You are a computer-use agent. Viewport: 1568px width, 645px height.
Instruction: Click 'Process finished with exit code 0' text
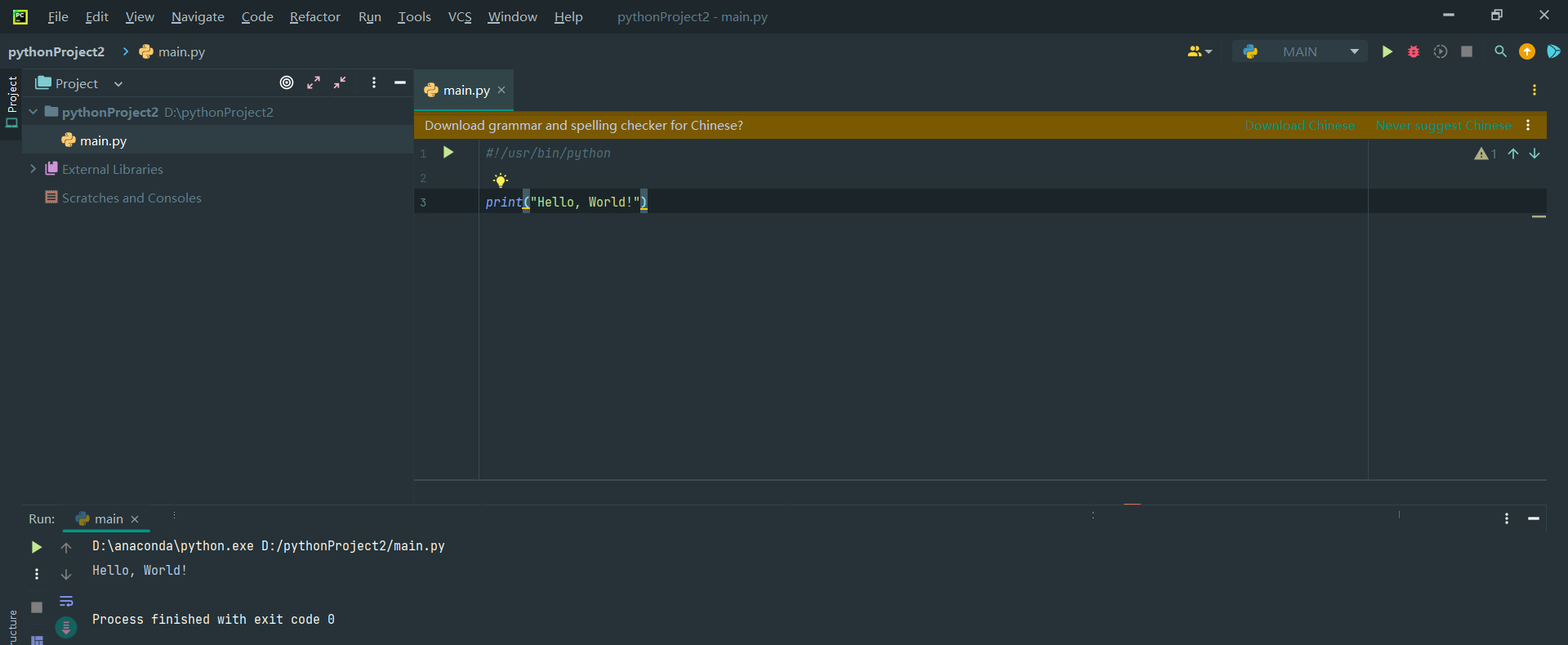point(213,619)
